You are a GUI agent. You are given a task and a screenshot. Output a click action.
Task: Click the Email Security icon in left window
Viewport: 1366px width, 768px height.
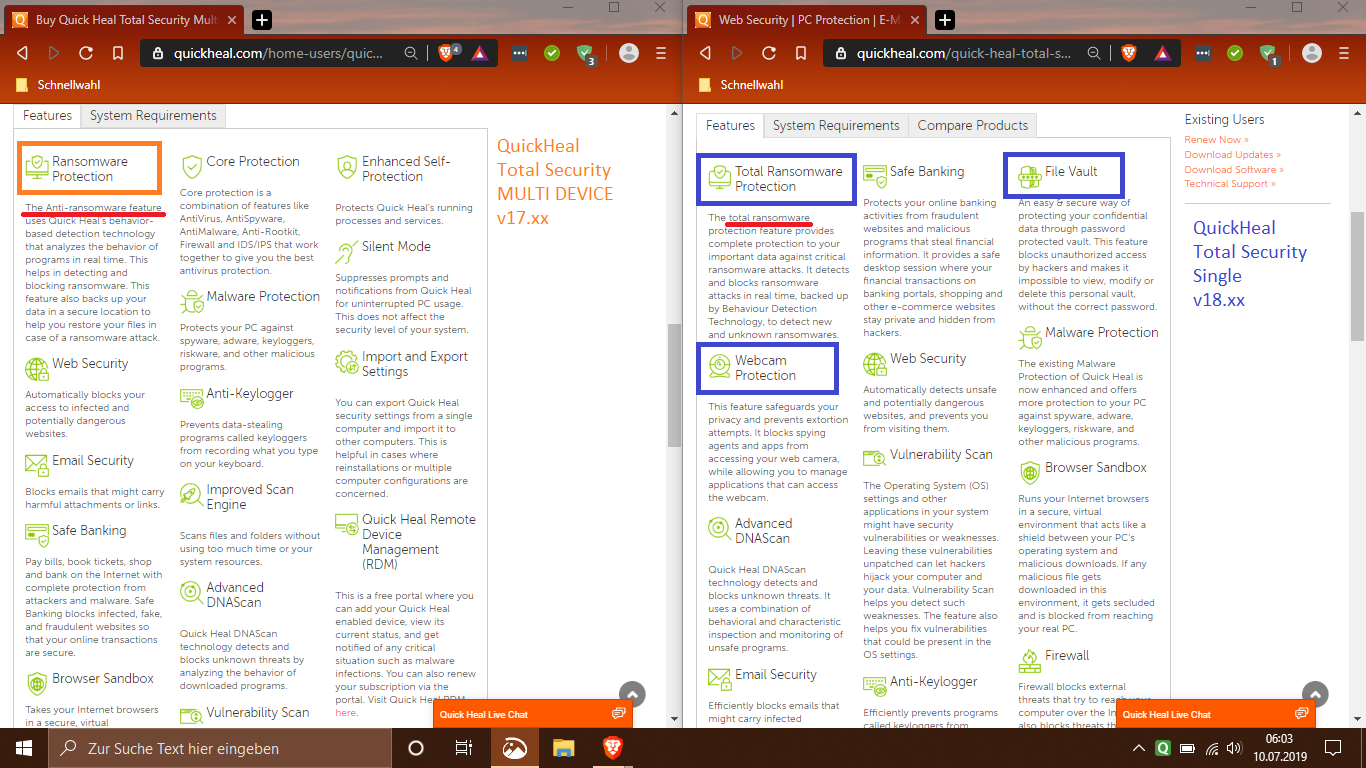tap(37, 465)
